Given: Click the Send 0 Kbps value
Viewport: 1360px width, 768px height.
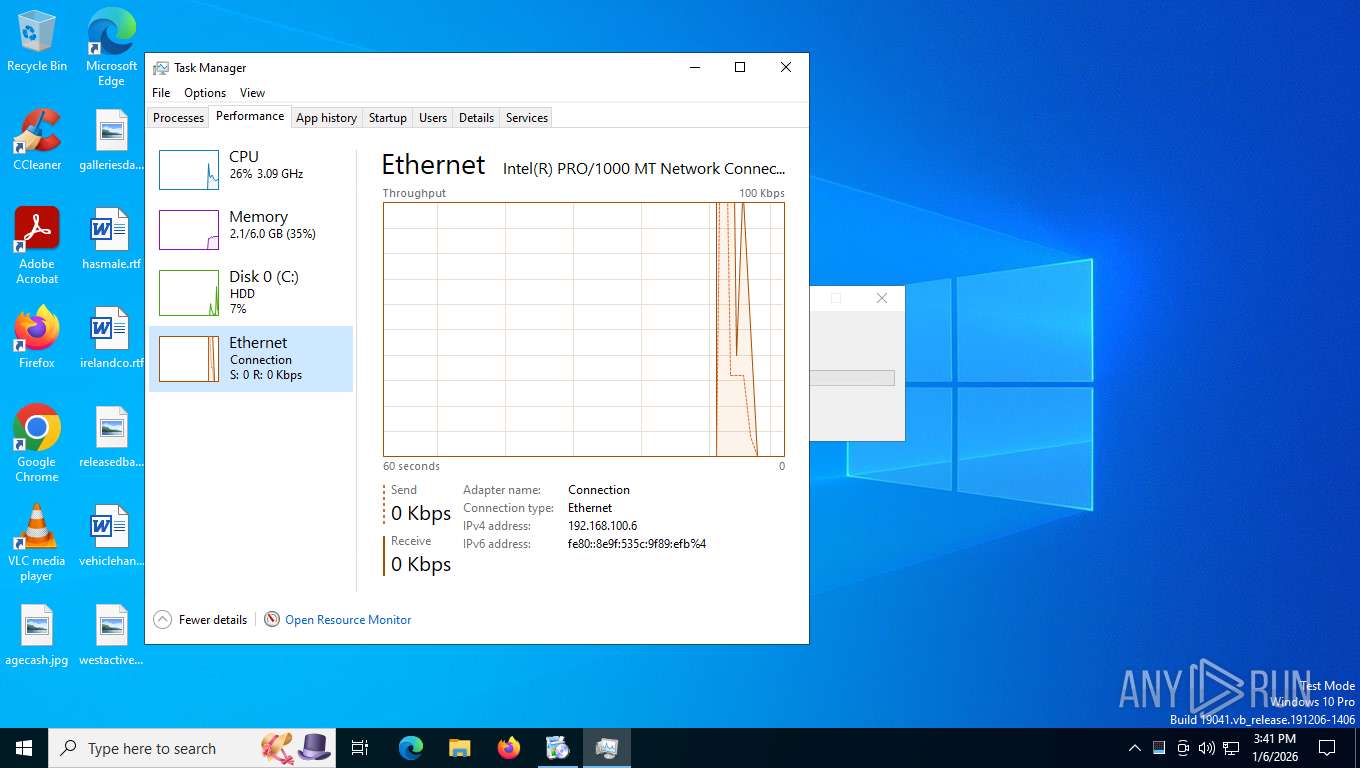Looking at the screenshot, I should point(421,513).
